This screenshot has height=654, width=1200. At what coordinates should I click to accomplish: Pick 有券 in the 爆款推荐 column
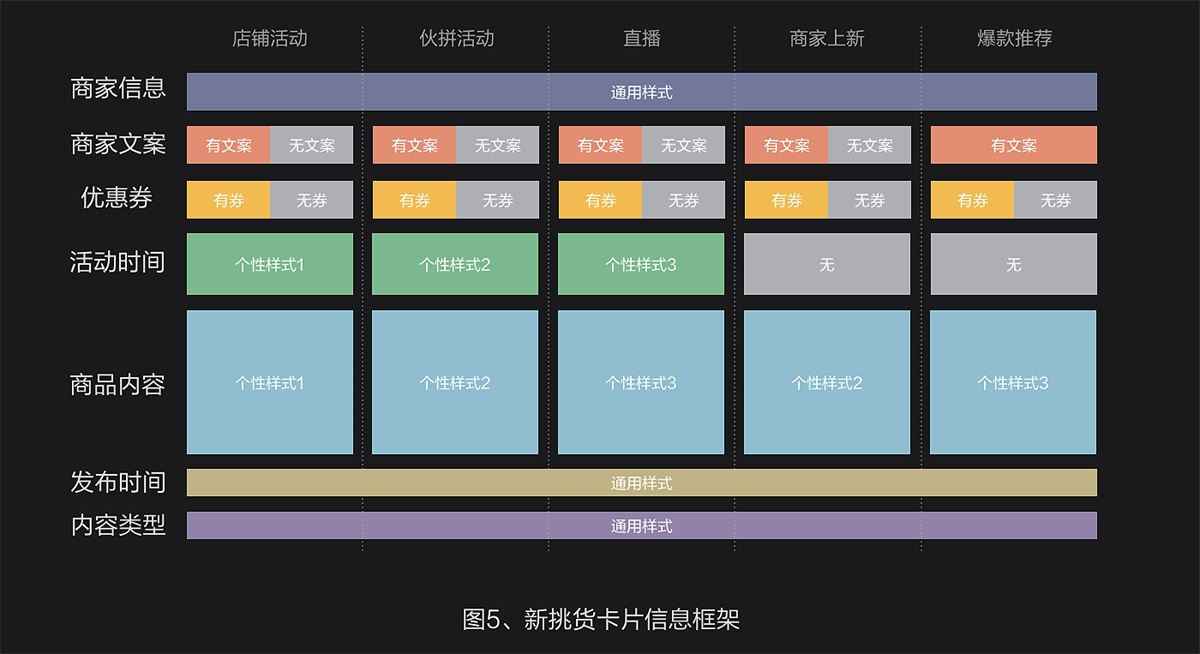click(973, 200)
